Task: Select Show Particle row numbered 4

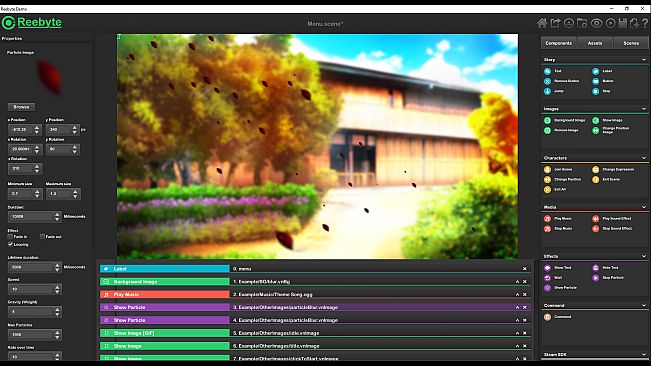Action: (316, 320)
